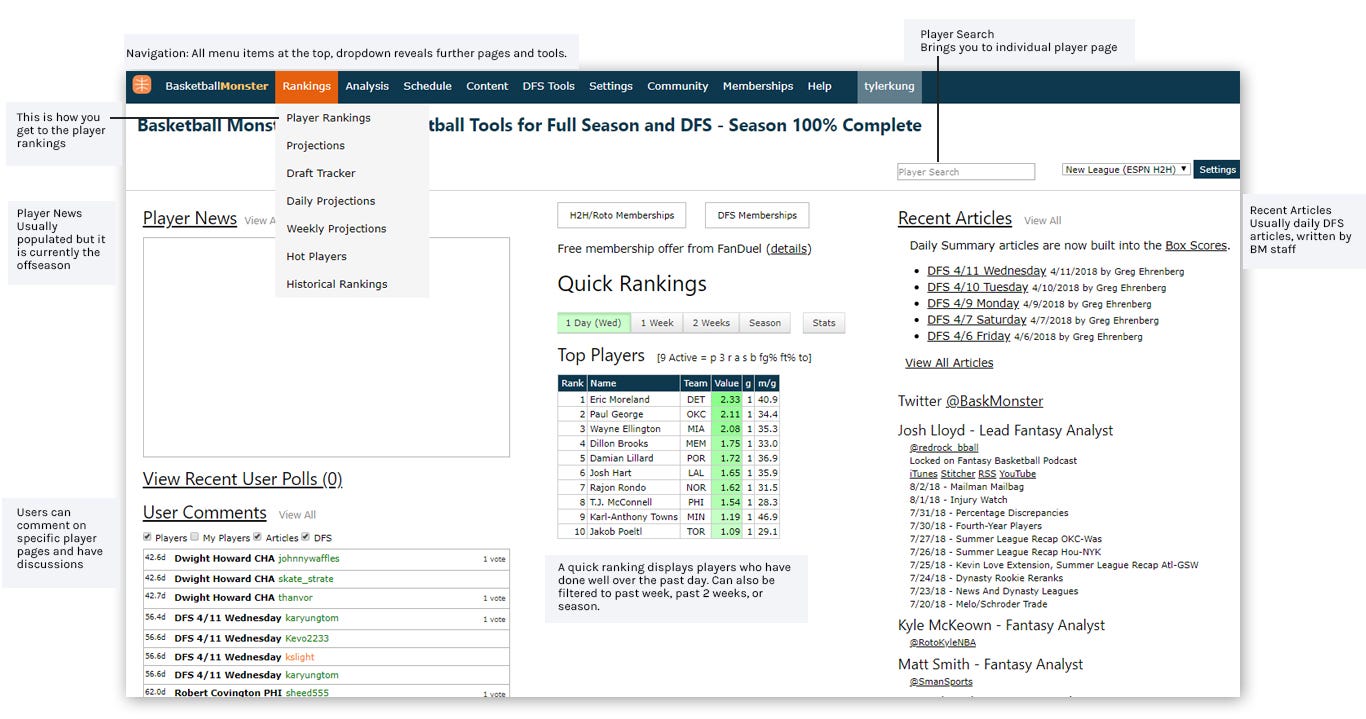The width and height of the screenshot is (1366, 719).
Task: Toggle the DFS checkbox
Action: (306, 537)
